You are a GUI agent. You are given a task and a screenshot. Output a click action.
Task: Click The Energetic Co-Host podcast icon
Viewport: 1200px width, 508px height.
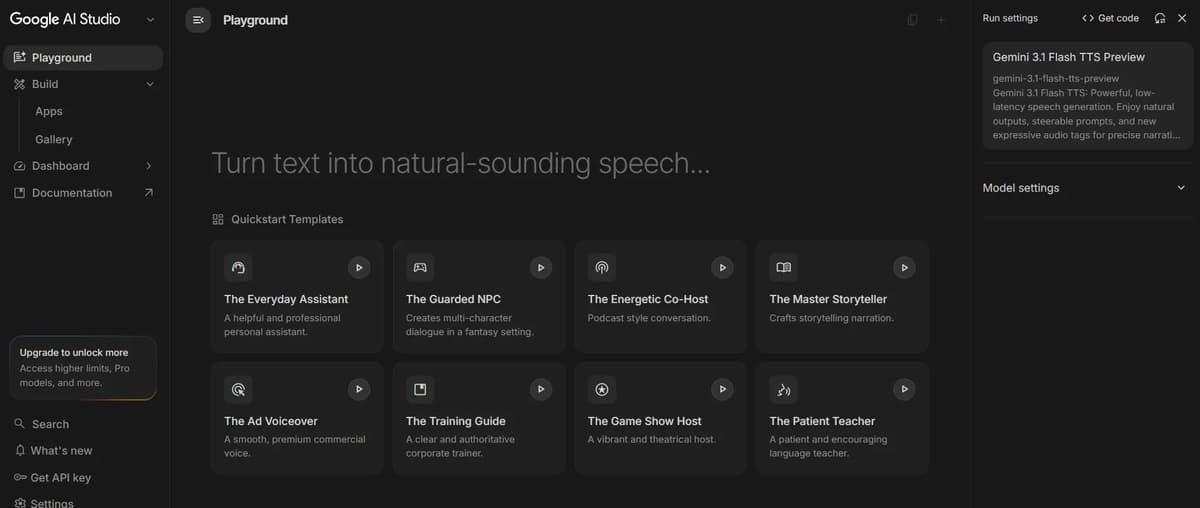[x=602, y=267]
